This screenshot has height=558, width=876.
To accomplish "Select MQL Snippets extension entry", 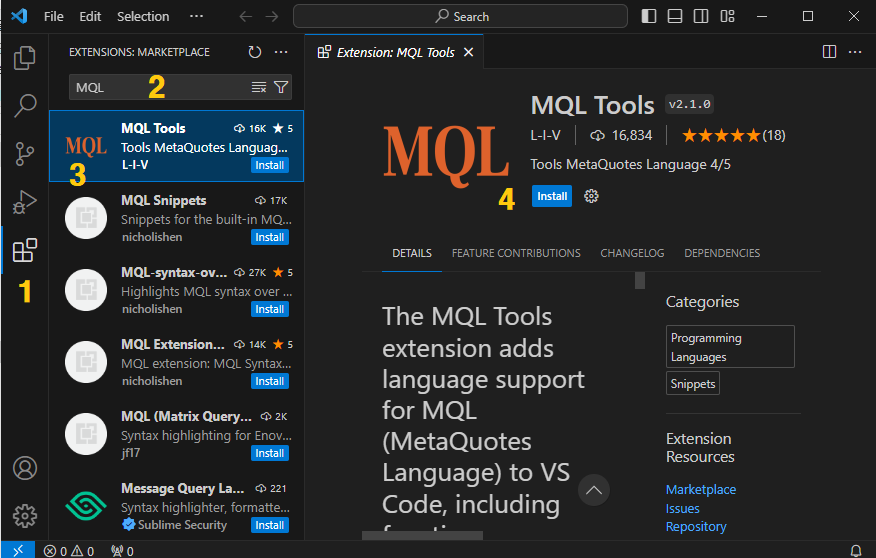I will pyautogui.click(x=177, y=218).
